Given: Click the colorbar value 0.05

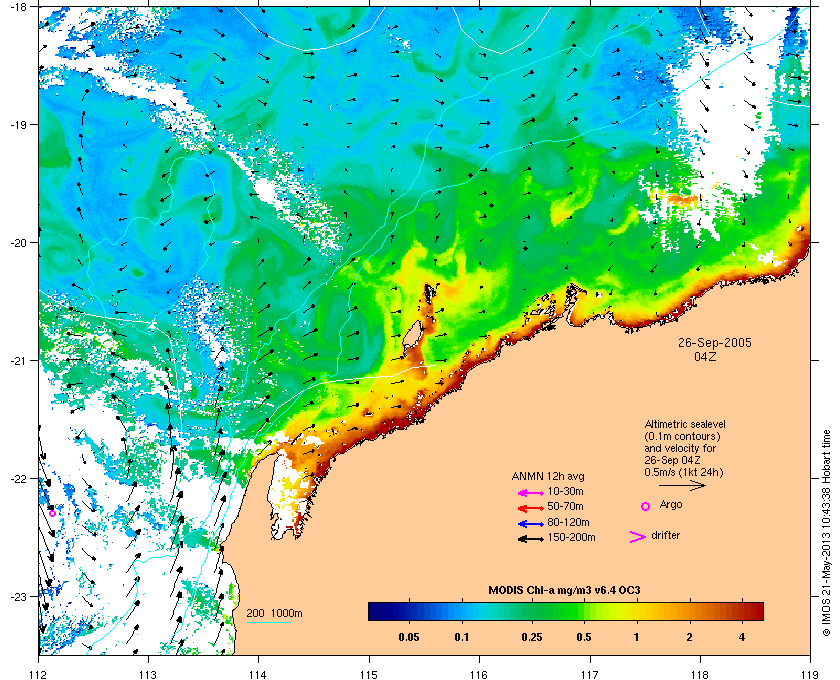Looking at the screenshot, I should [x=409, y=637].
